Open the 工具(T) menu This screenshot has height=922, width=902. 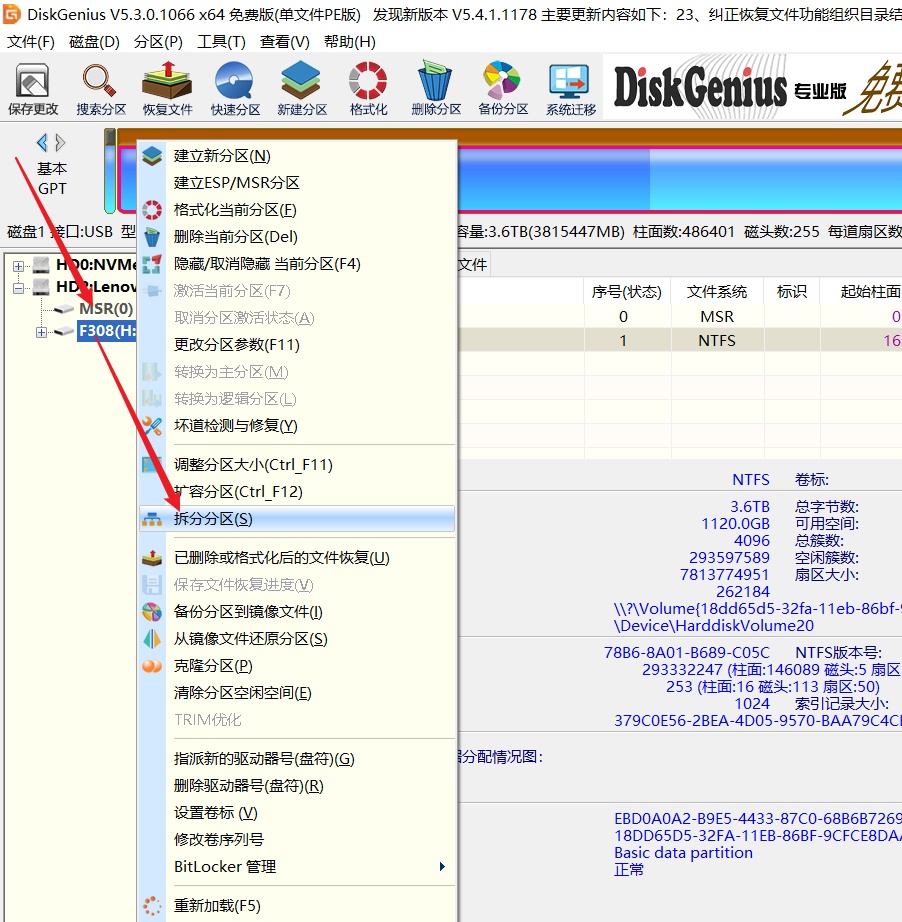click(221, 42)
